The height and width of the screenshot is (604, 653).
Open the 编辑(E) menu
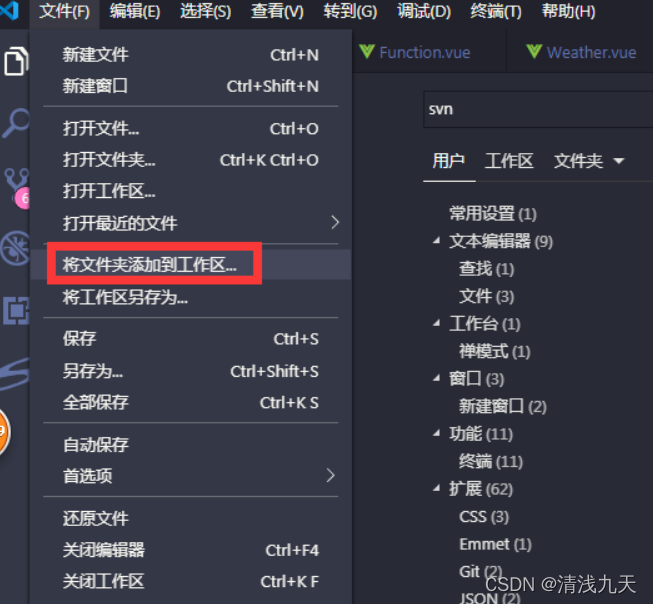coord(135,11)
